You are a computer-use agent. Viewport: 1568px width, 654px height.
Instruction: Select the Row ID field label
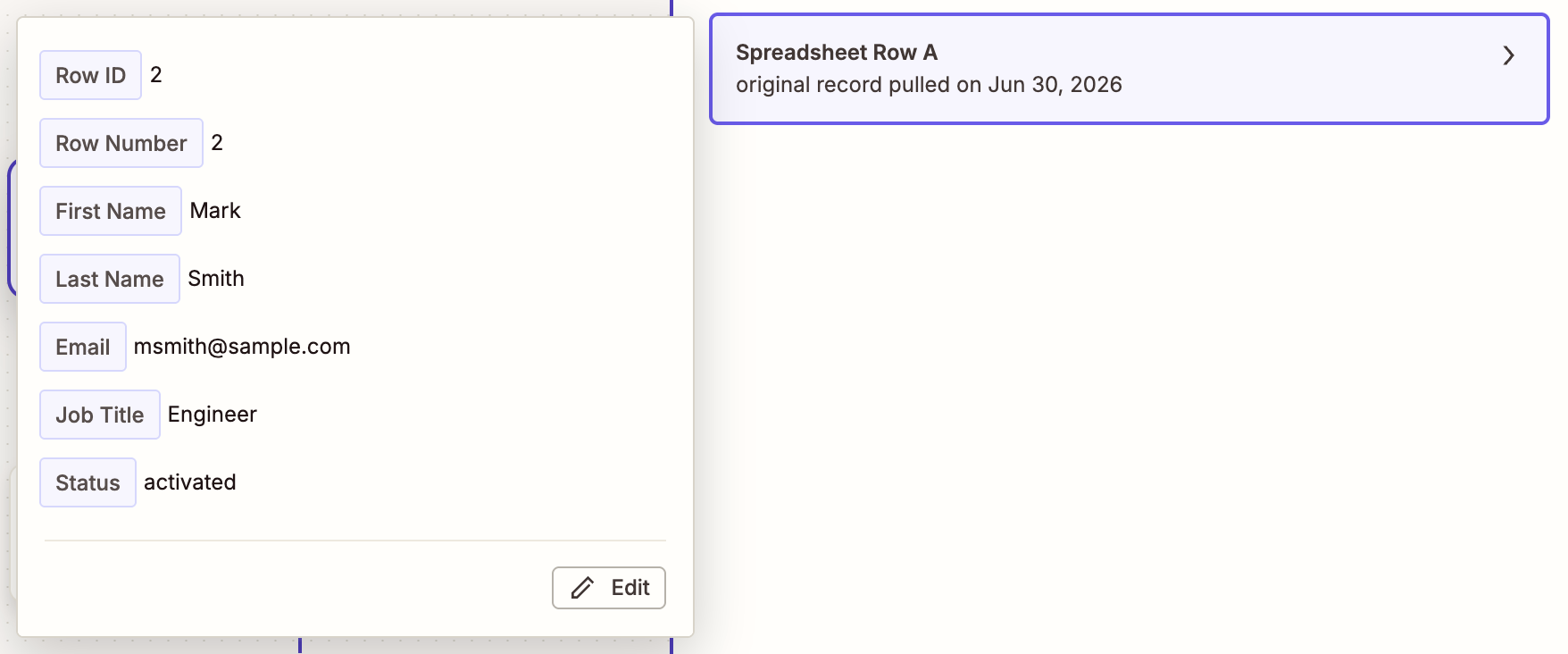tap(90, 75)
